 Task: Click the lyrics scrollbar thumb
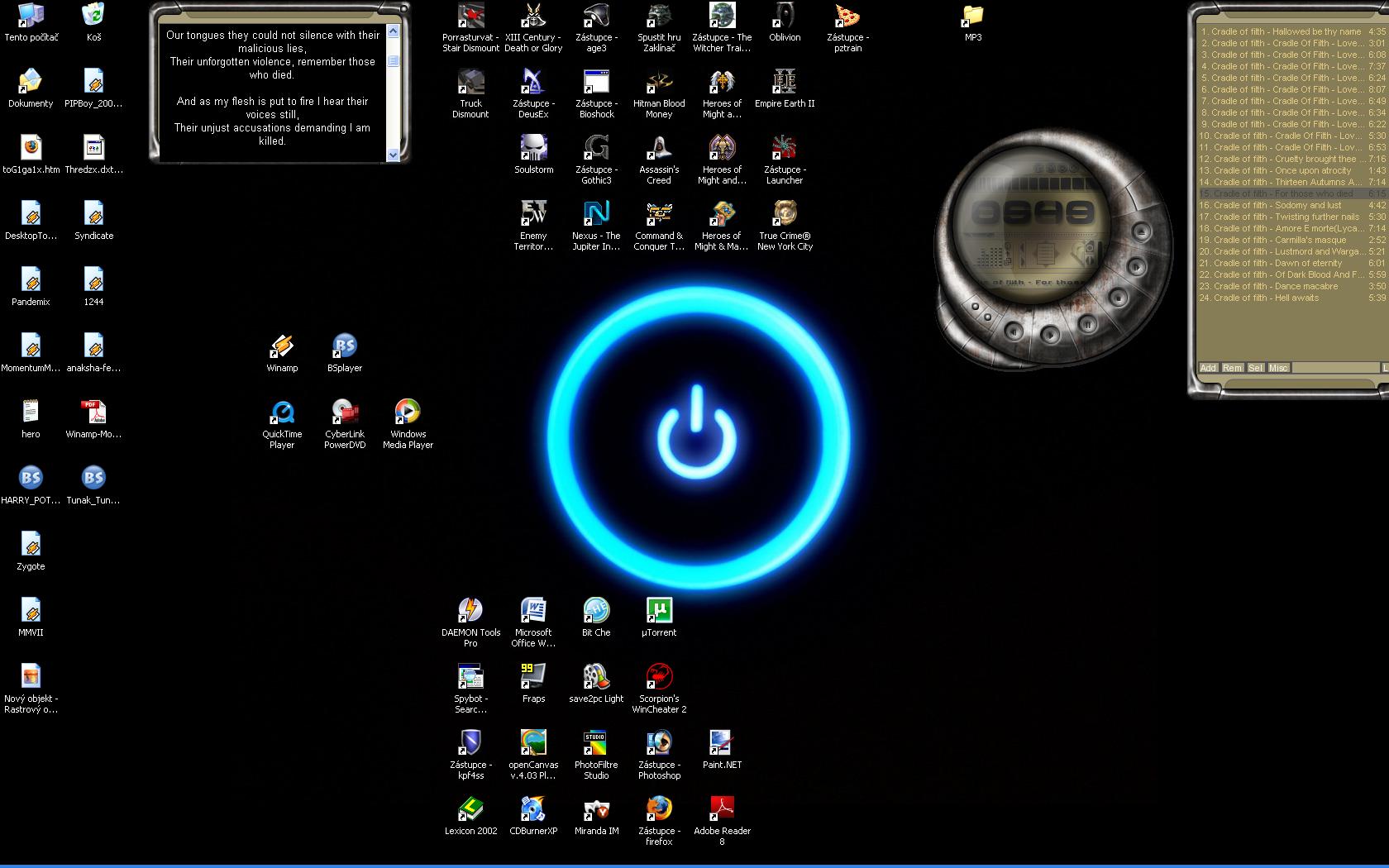click(393, 60)
